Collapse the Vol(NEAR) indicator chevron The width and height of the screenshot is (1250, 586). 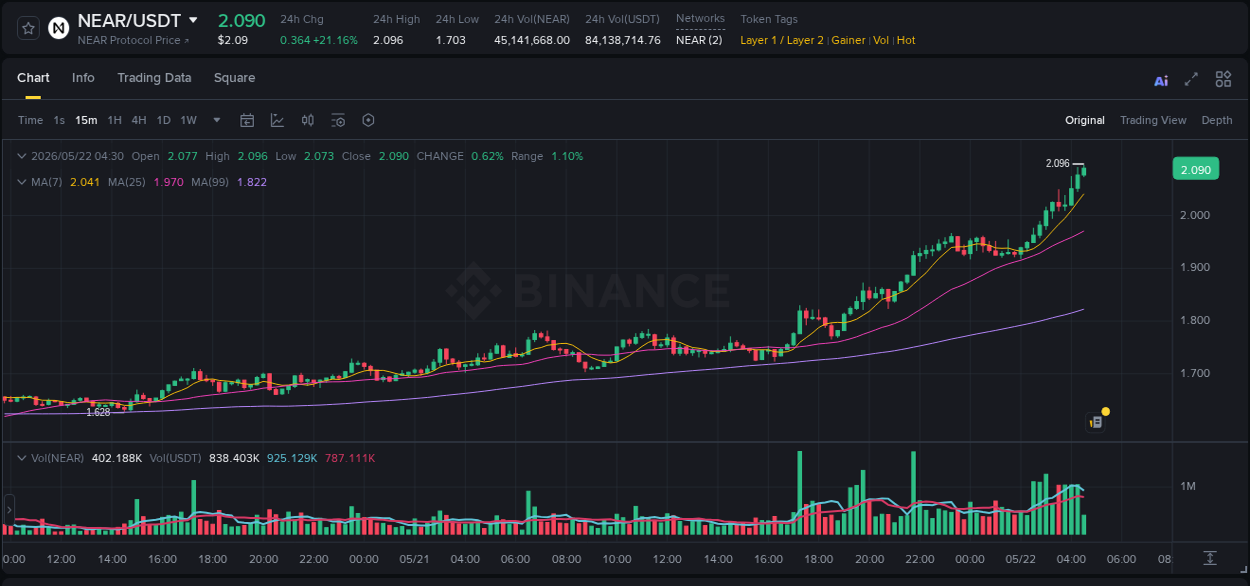tap(22, 458)
